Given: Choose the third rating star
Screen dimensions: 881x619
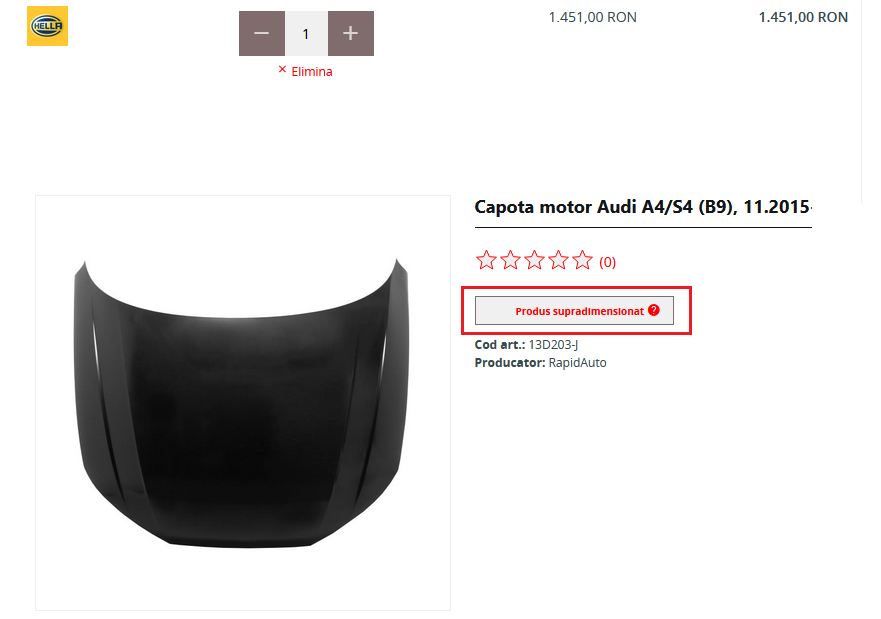Looking at the screenshot, I should click(534, 262).
